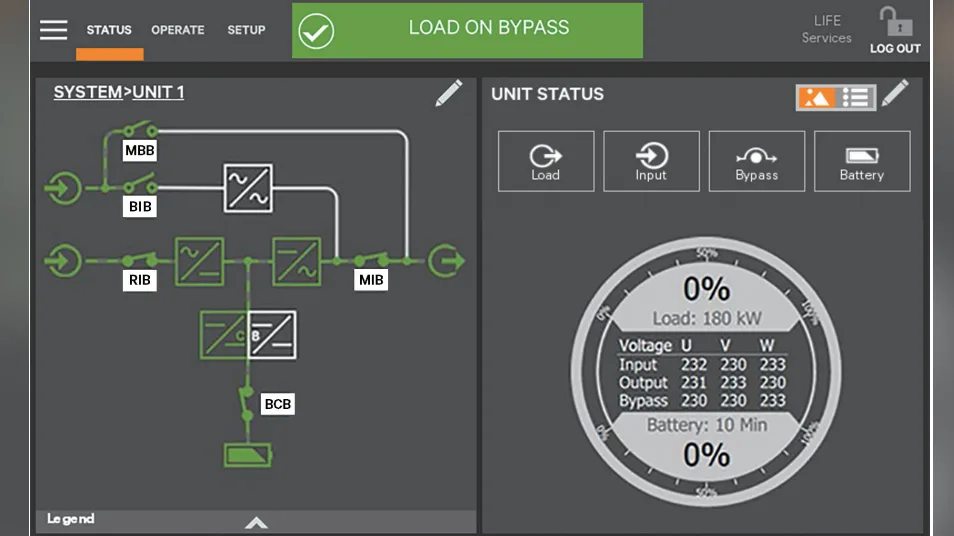Click the Voltage table header
Viewport: 954px width, 536px height.
pos(646,346)
